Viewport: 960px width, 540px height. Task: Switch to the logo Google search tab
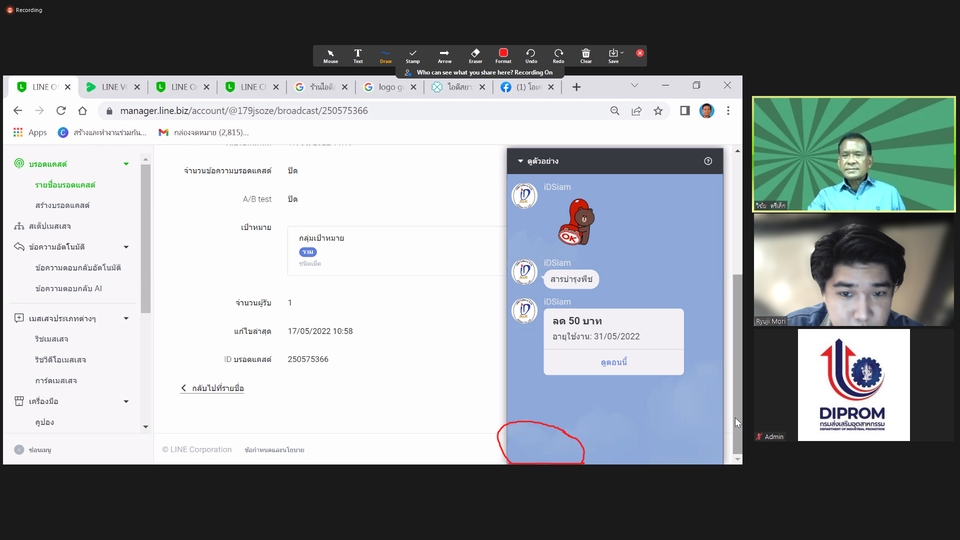click(389, 87)
